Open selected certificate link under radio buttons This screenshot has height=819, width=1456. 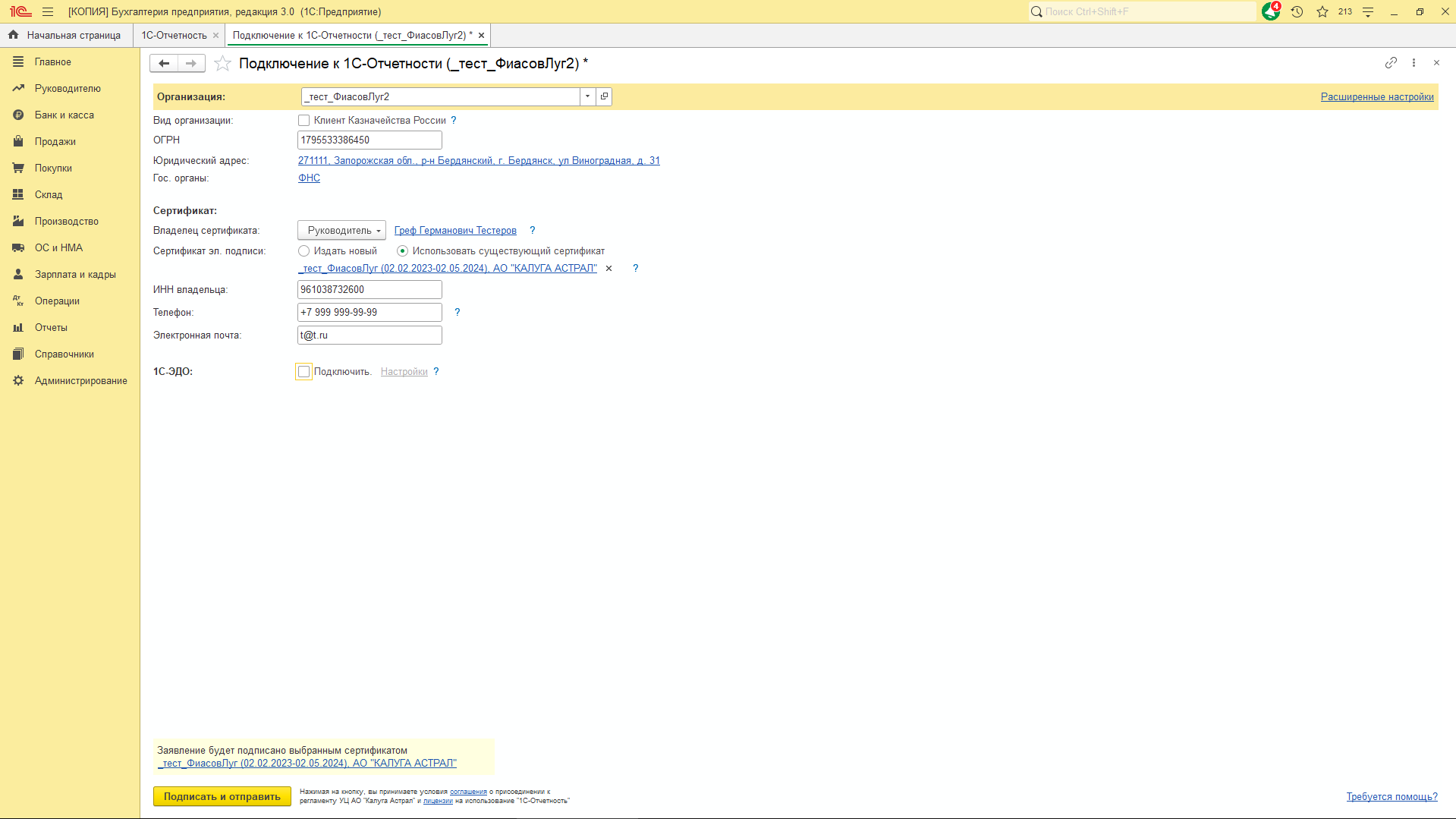[x=448, y=268]
